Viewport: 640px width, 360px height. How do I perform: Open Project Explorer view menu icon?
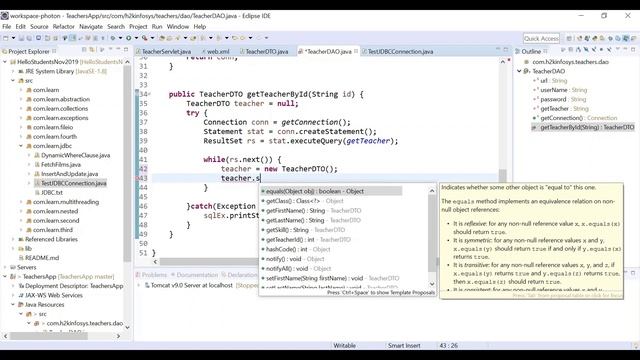click(x=110, y=49)
